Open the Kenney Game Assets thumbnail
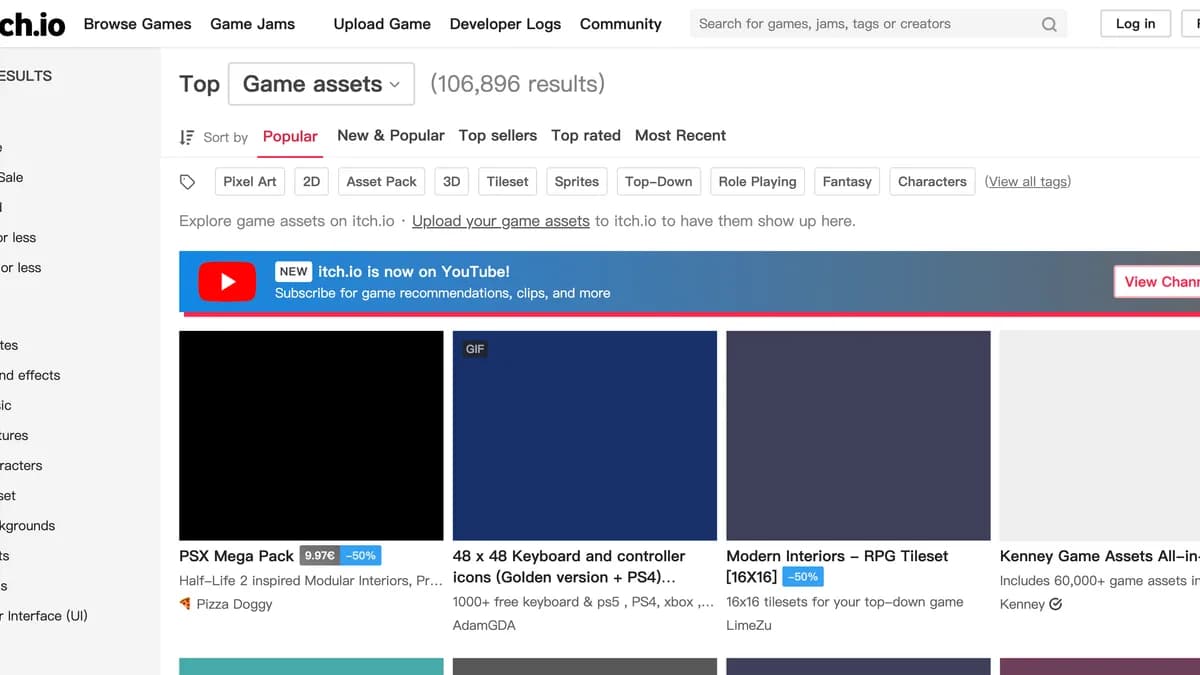Image resolution: width=1200 pixels, height=675 pixels. (1100, 436)
